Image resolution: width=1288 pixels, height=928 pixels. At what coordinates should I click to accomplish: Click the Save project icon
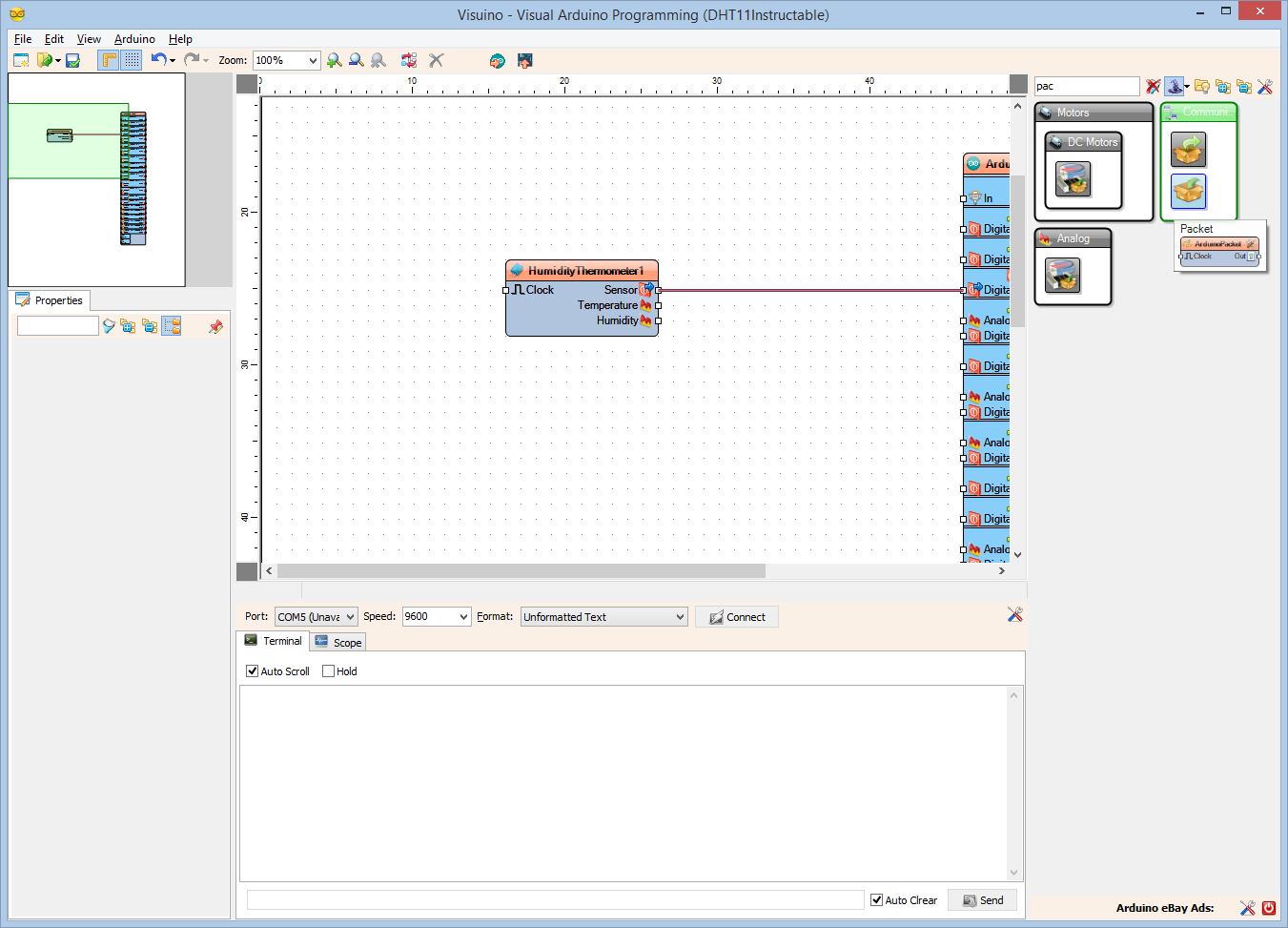tap(72, 60)
